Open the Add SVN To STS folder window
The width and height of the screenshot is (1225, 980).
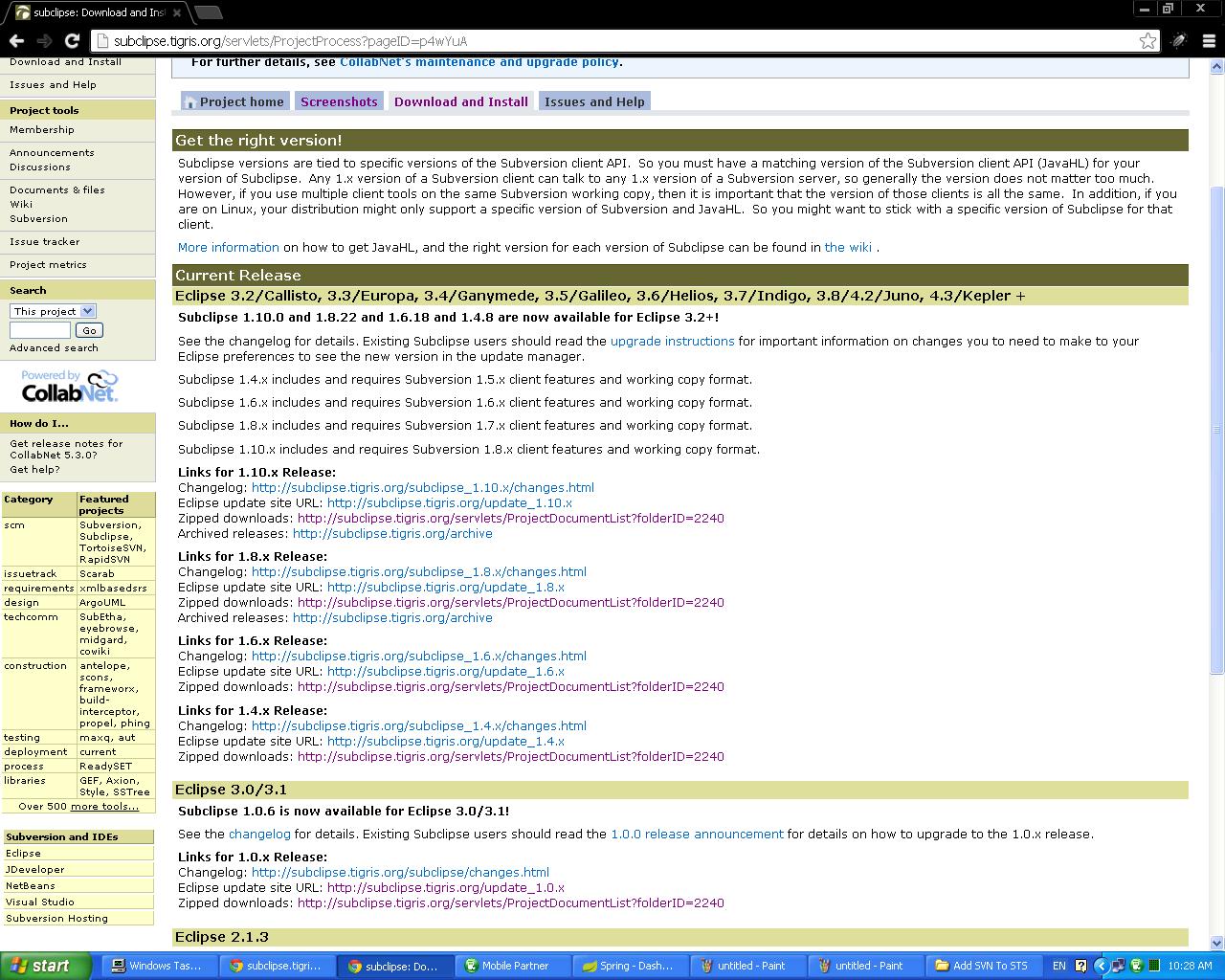pos(986,966)
